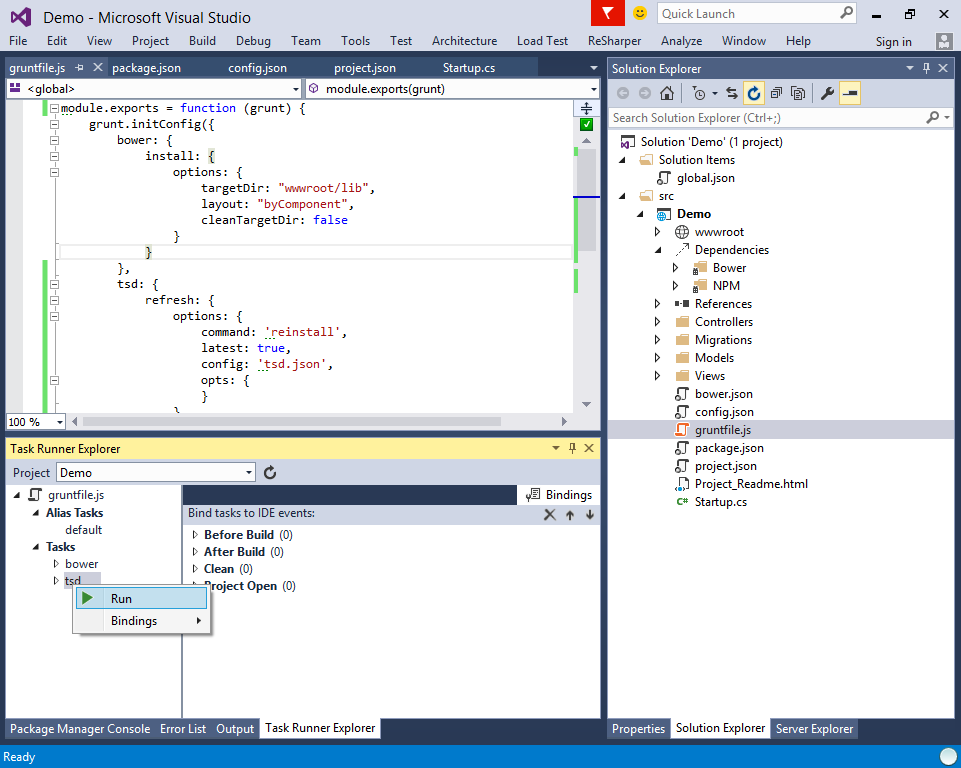The width and height of the screenshot is (961, 768).
Task: Switch to Startup.cs tab
Action: coord(469,68)
